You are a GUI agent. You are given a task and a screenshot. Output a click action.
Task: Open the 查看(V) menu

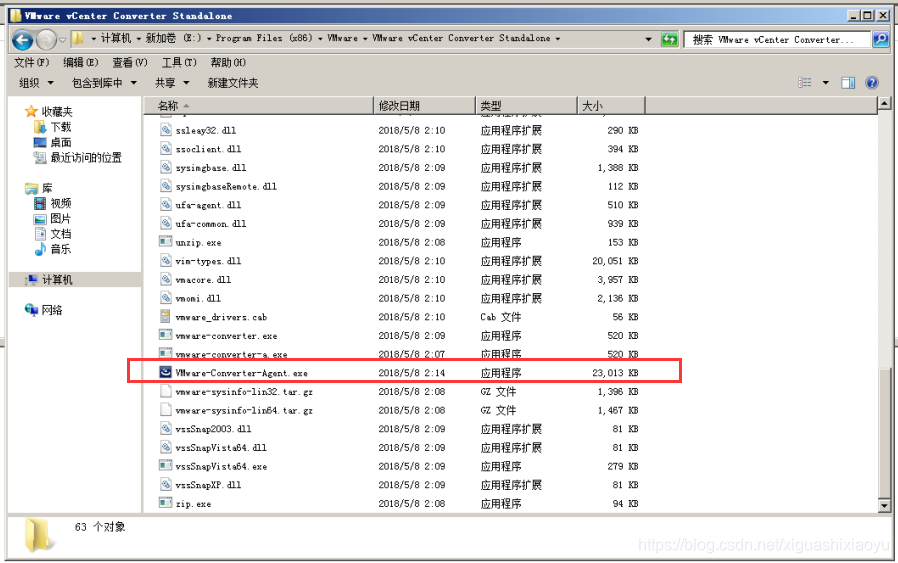click(x=129, y=62)
